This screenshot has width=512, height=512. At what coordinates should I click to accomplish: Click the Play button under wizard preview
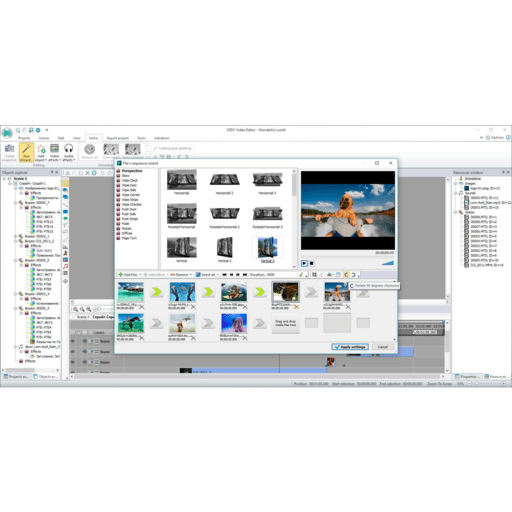coord(304,263)
